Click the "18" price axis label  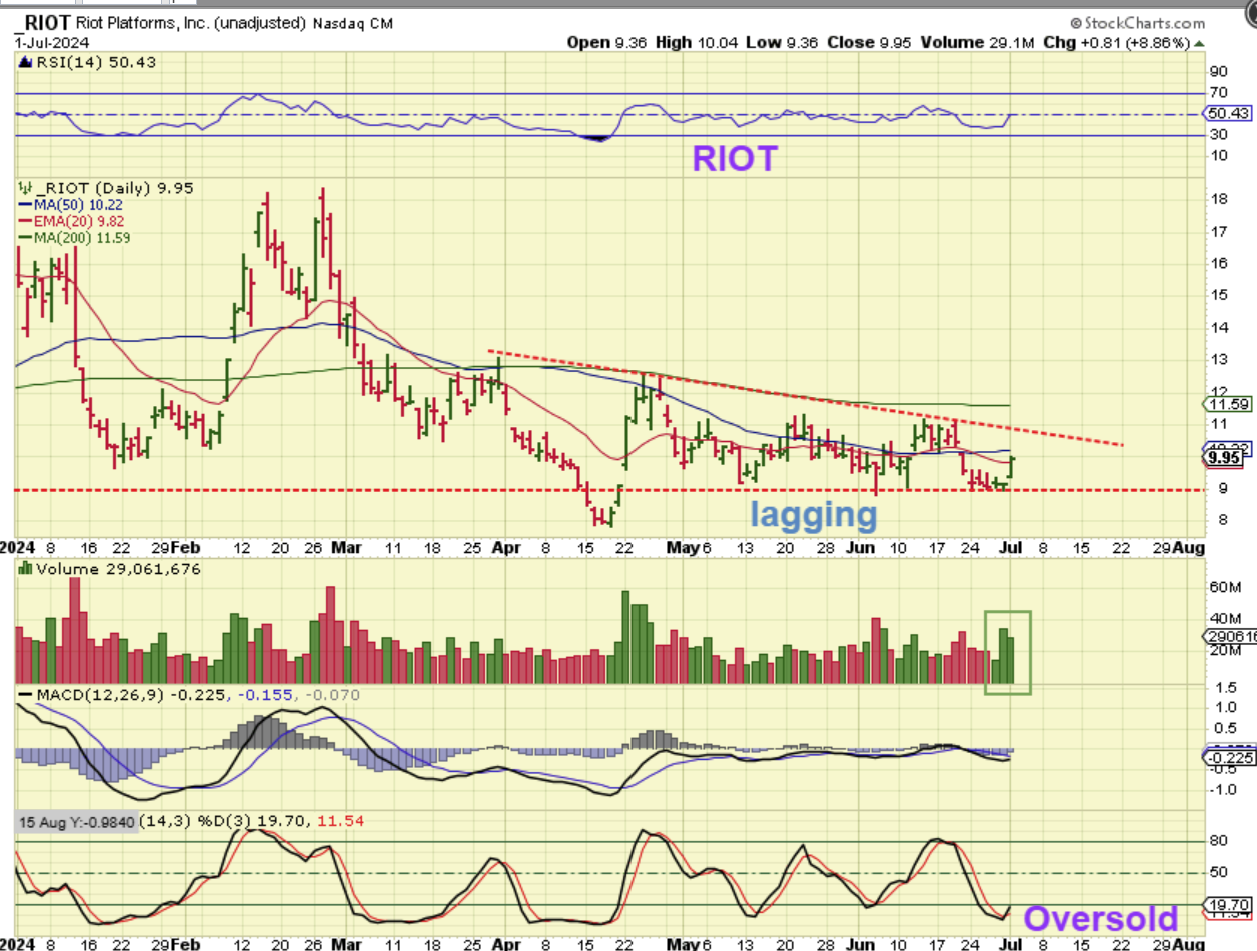(1218, 198)
